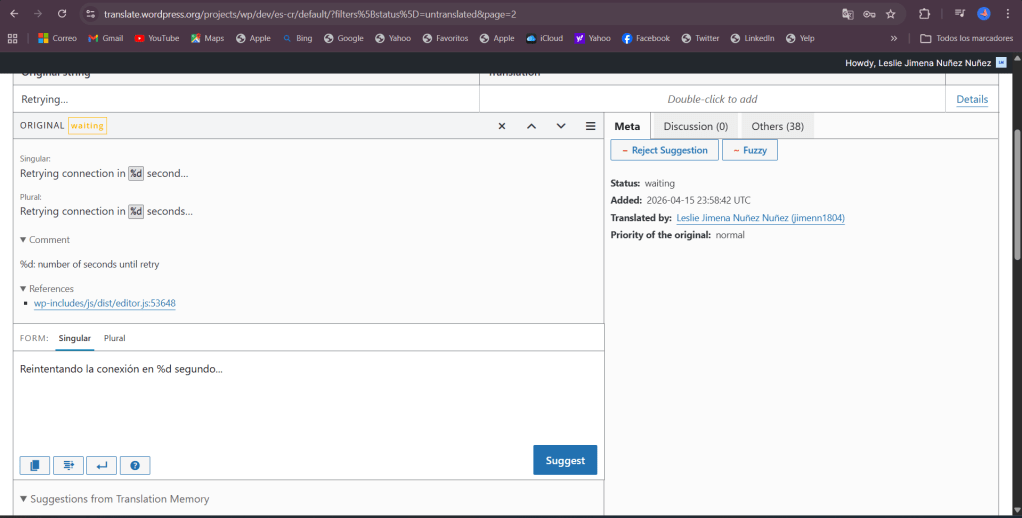Click the Google Translate icon in address bar
Viewport: 1022px width, 518px height.
pos(848,14)
